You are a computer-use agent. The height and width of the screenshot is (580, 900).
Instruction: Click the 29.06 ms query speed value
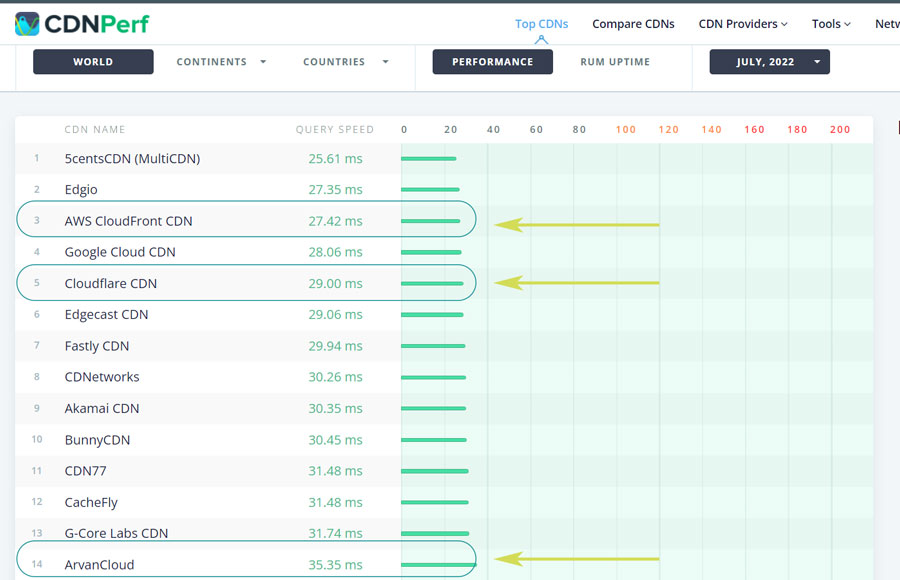click(x=335, y=315)
